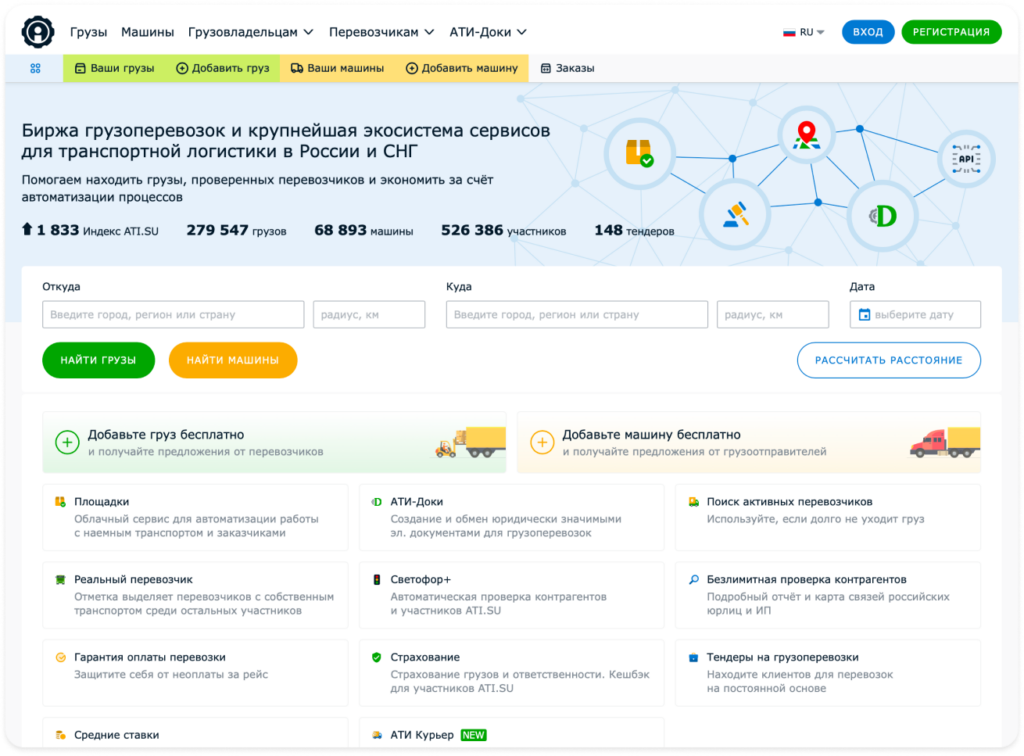Viewport: 1024px width, 756px height.
Task: Click the РЕГИСТРАЦИЯ button
Action: click(x=951, y=31)
